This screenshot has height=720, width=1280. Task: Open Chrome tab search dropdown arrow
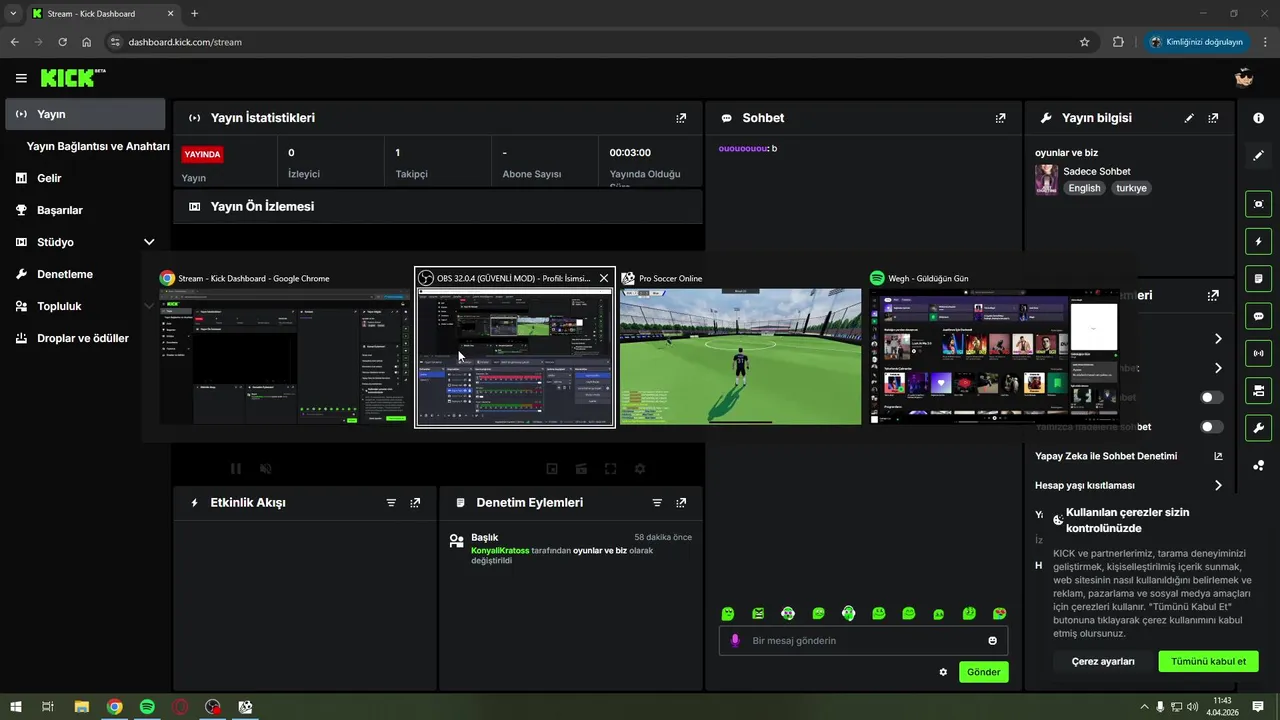point(13,13)
